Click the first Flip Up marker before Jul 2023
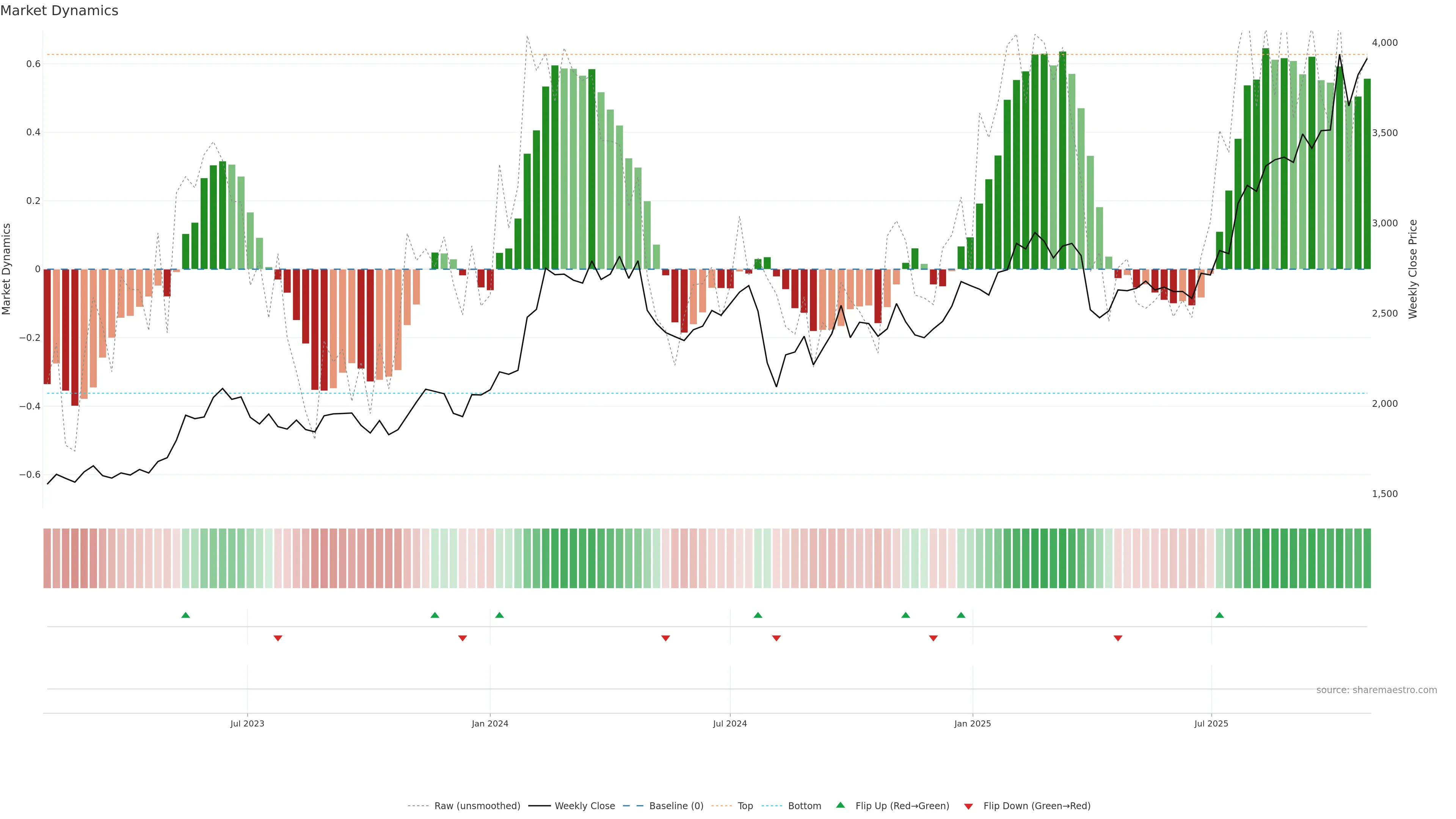This screenshot has height=819, width=1456. tap(185, 615)
